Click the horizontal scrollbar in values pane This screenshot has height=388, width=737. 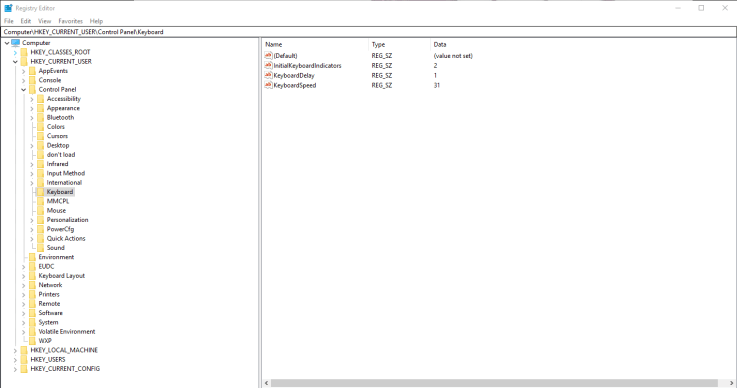click(494, 383)
